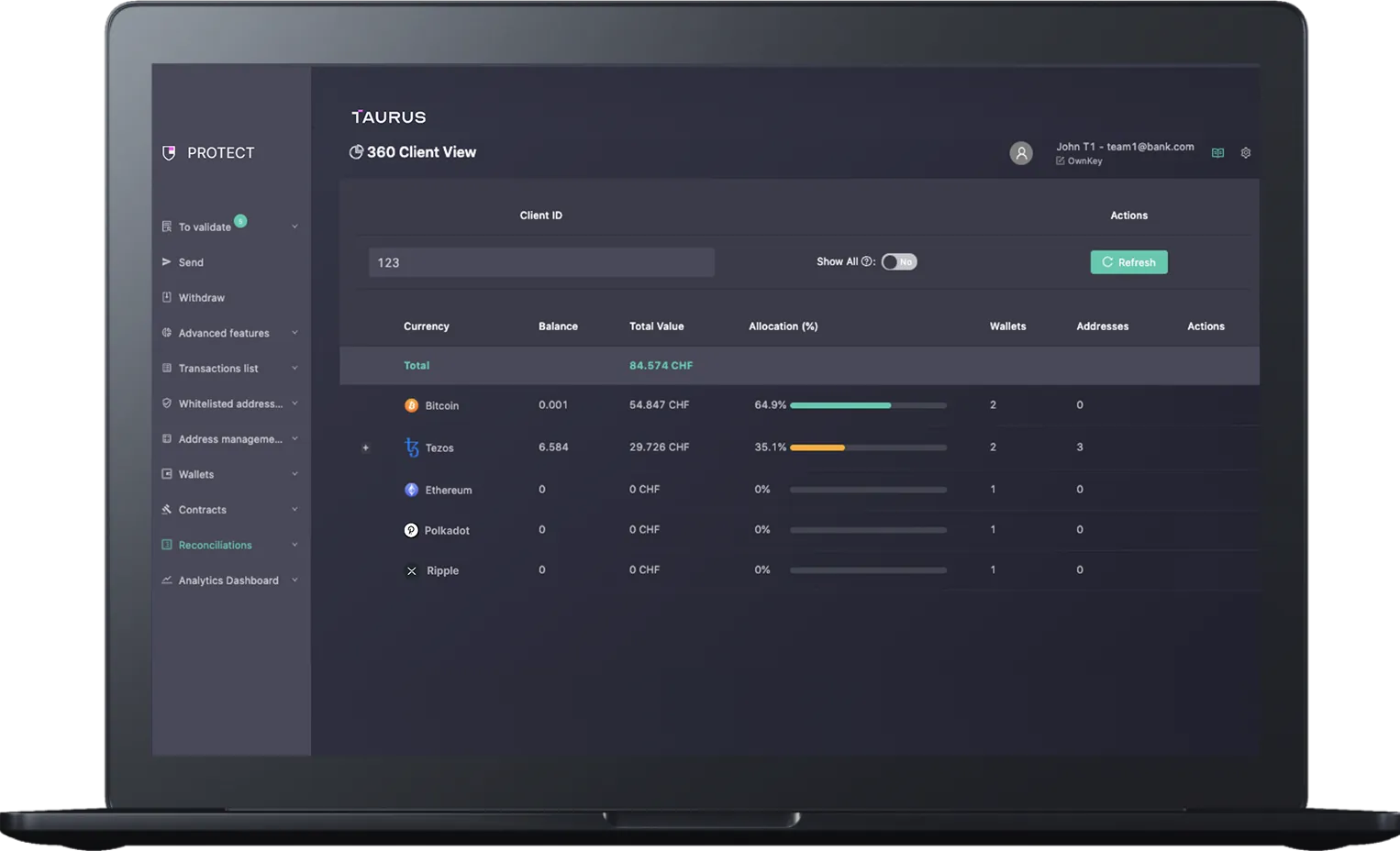Click the Polkadot currency icon
This screenshot has width=1400, height=851.
click(411, 530)
